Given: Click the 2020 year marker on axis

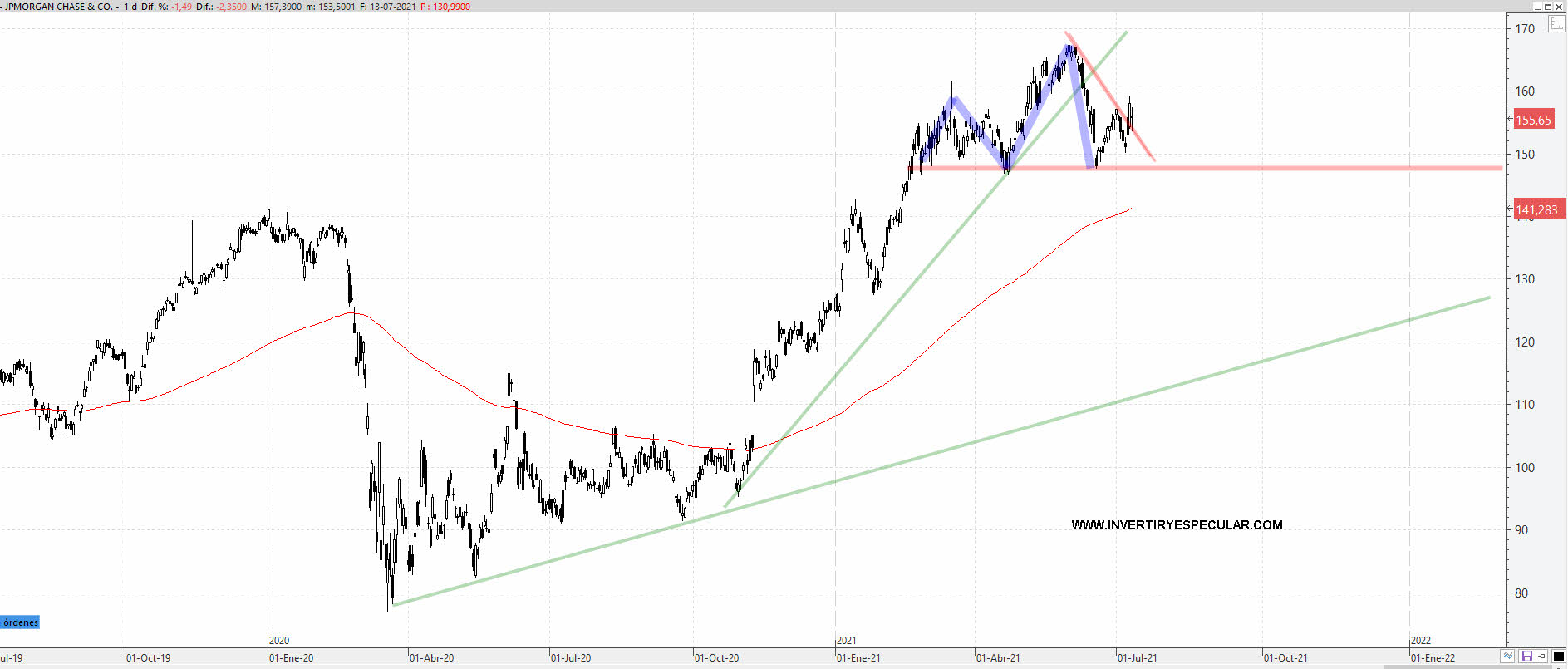Looking at the screenshot, I should coord(279,641).
